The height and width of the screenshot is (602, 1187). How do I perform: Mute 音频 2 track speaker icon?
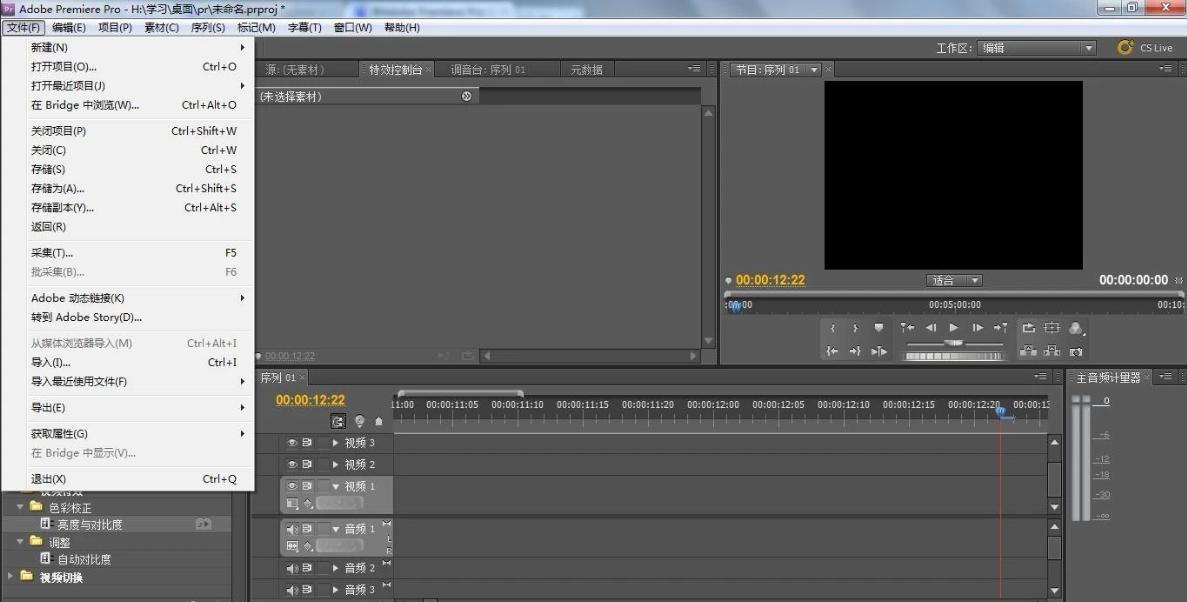tap(293, 568)
